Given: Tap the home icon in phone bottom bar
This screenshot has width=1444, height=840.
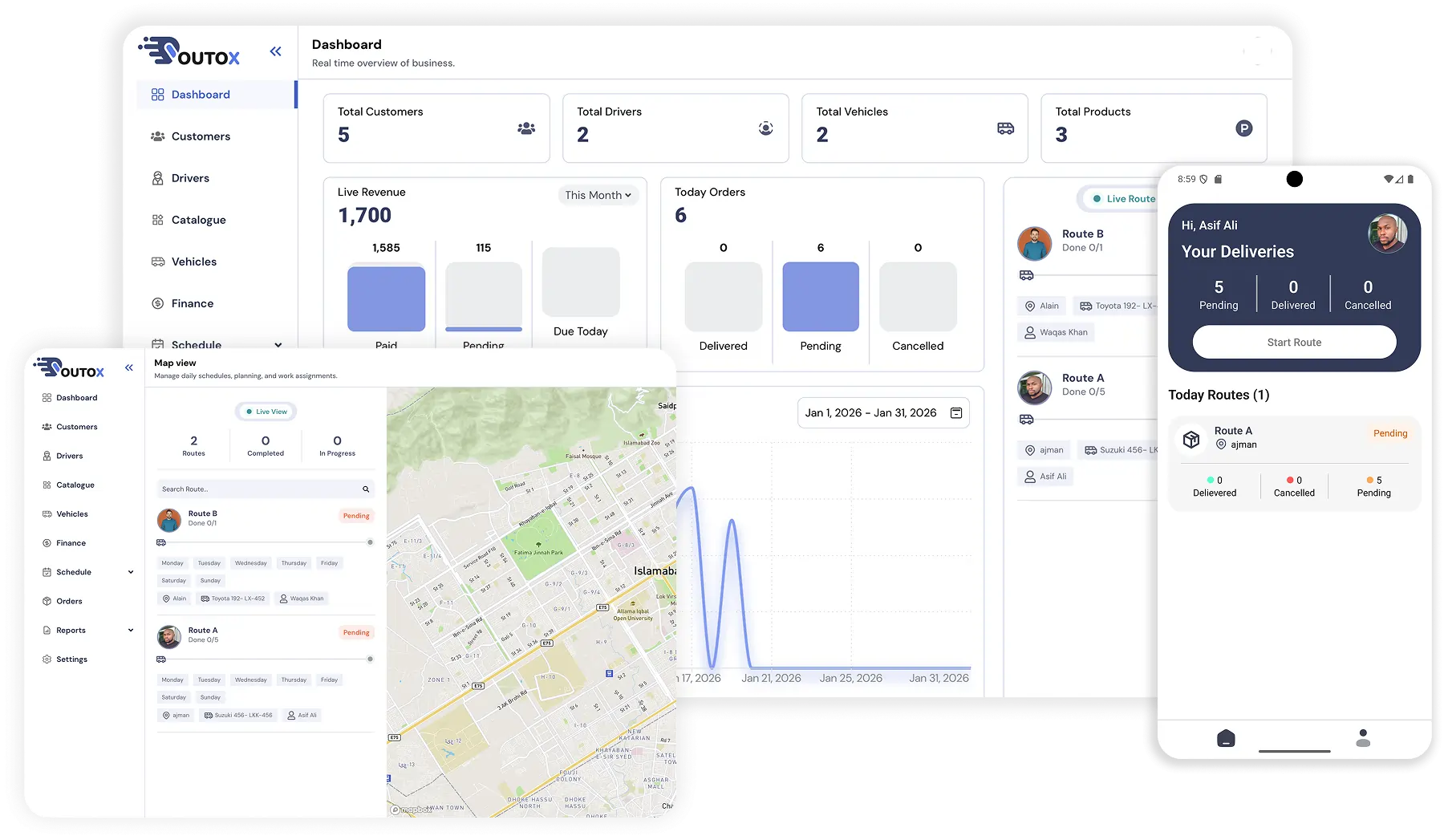Looking at the screenshot, I should coord(1226,738).
